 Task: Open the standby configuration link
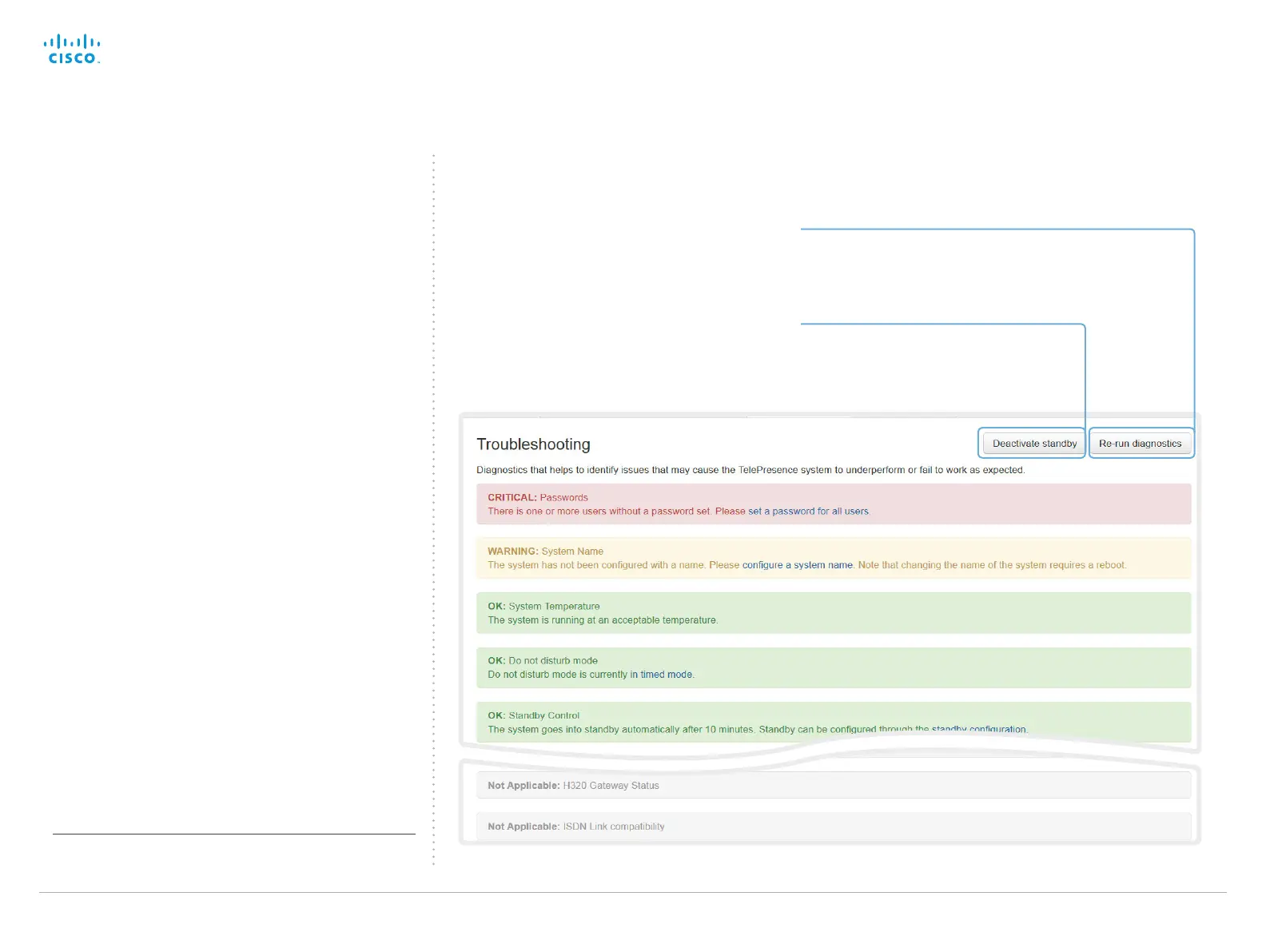tap(979, 729)
